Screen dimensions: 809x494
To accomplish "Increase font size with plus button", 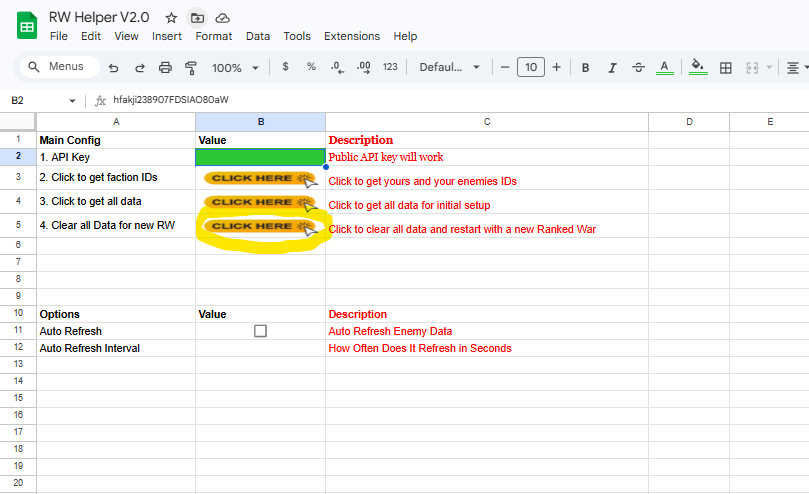I will point(556,67).
